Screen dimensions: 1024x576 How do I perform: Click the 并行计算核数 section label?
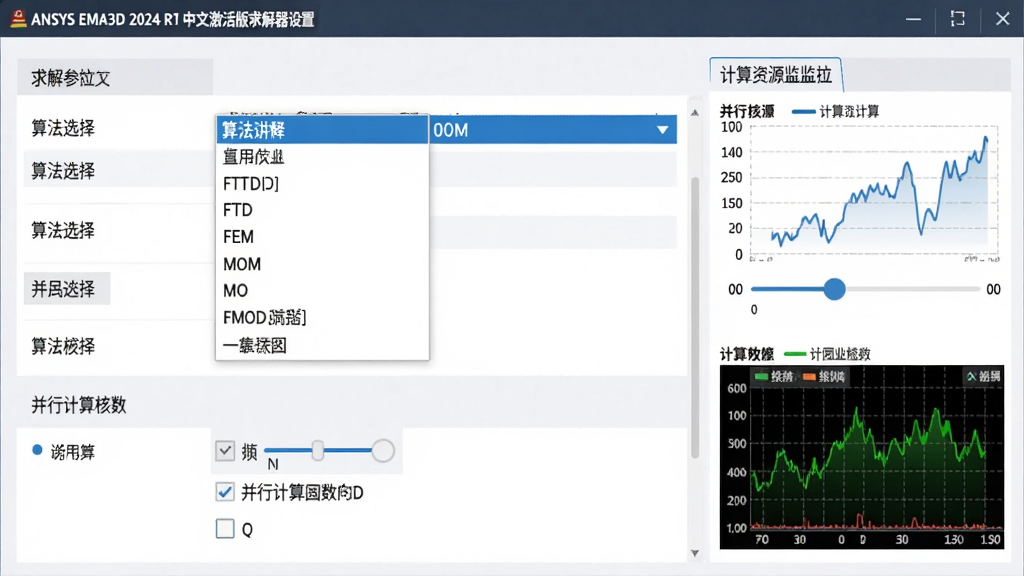pos(79,405)
